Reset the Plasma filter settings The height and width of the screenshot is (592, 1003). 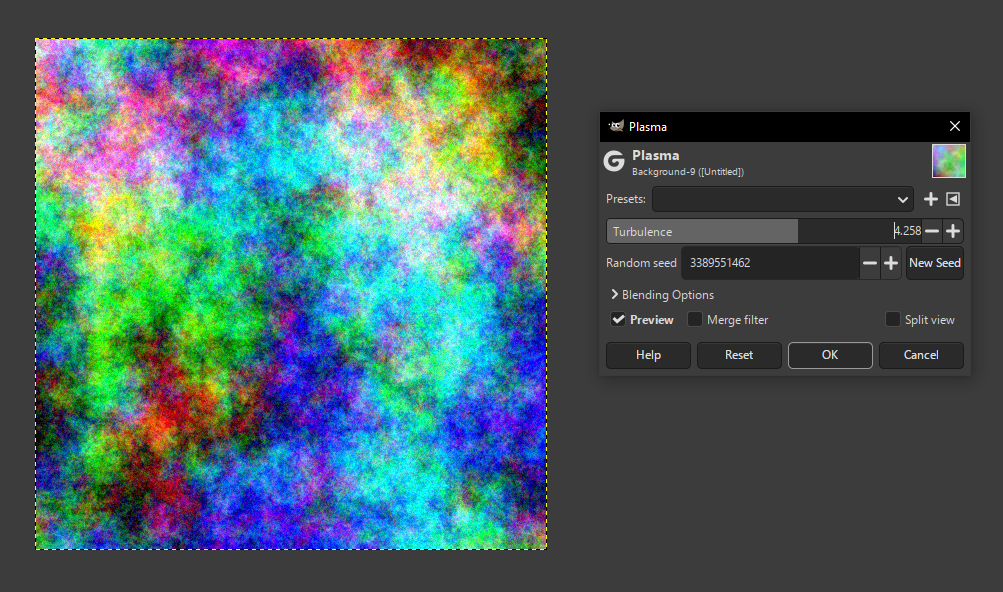739,355
